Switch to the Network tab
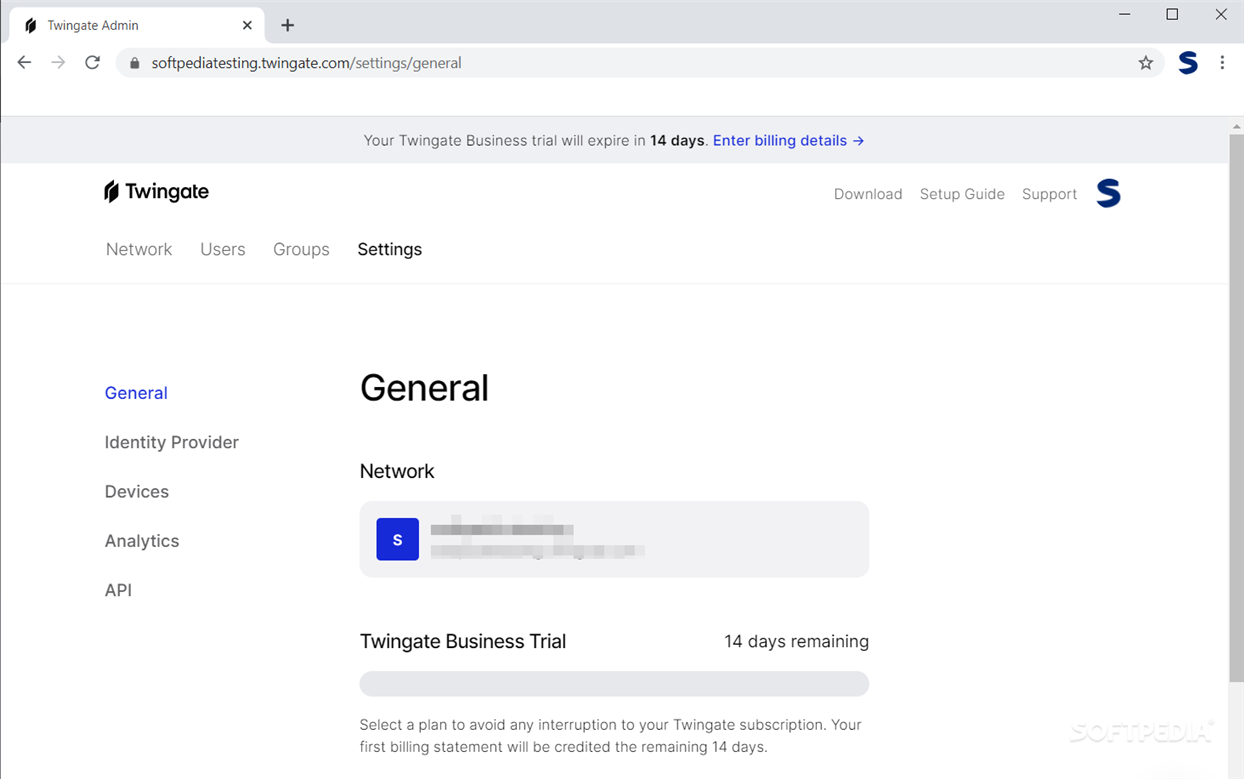 click(139, 249)
